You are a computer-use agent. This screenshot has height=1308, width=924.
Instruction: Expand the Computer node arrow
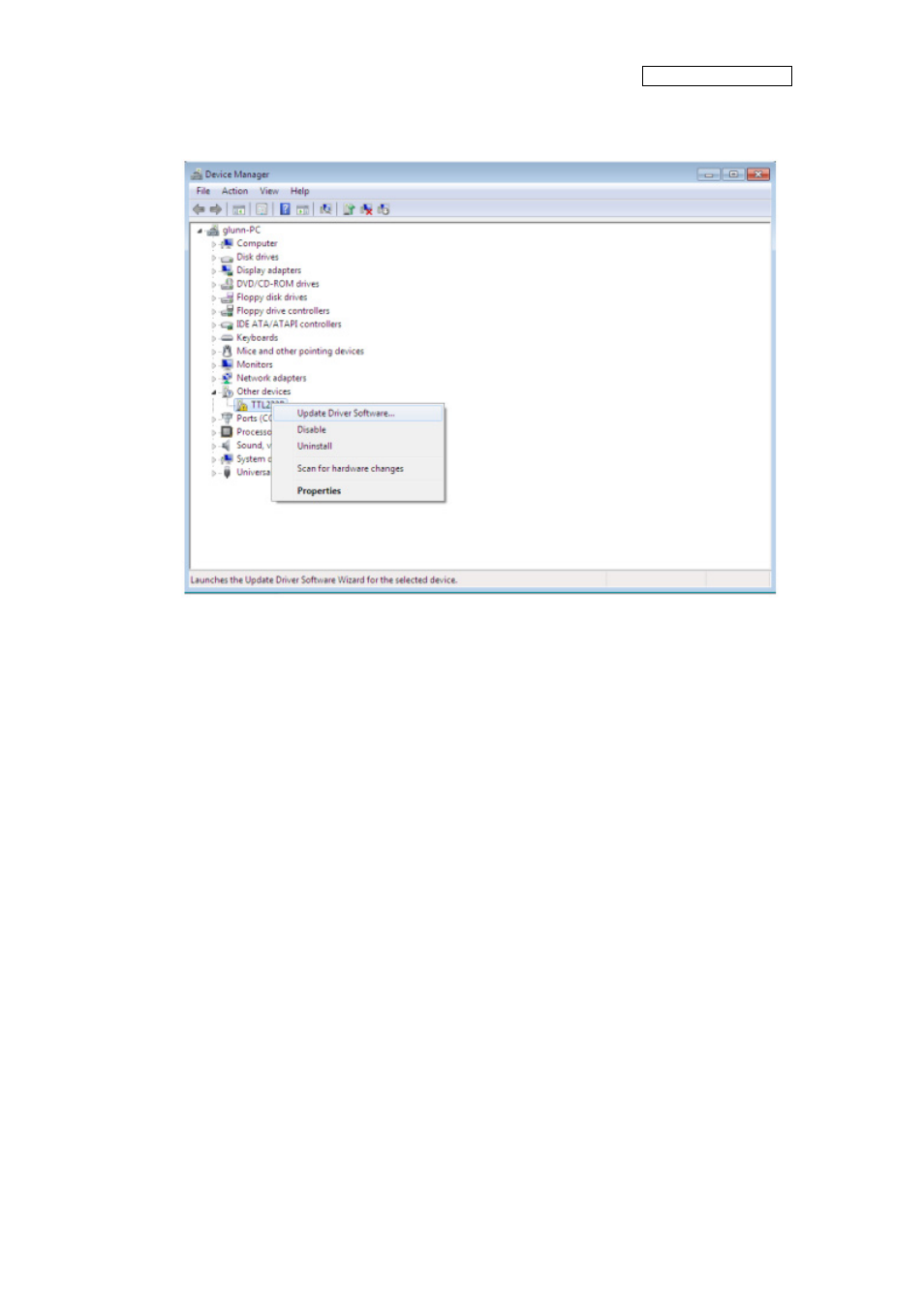[214, 244]
